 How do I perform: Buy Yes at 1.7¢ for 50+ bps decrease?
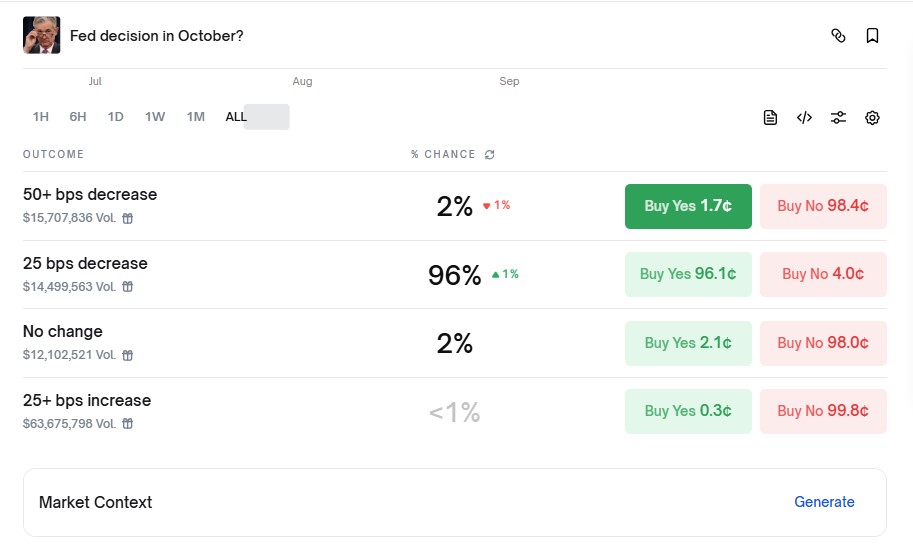(x=688, y=206)
